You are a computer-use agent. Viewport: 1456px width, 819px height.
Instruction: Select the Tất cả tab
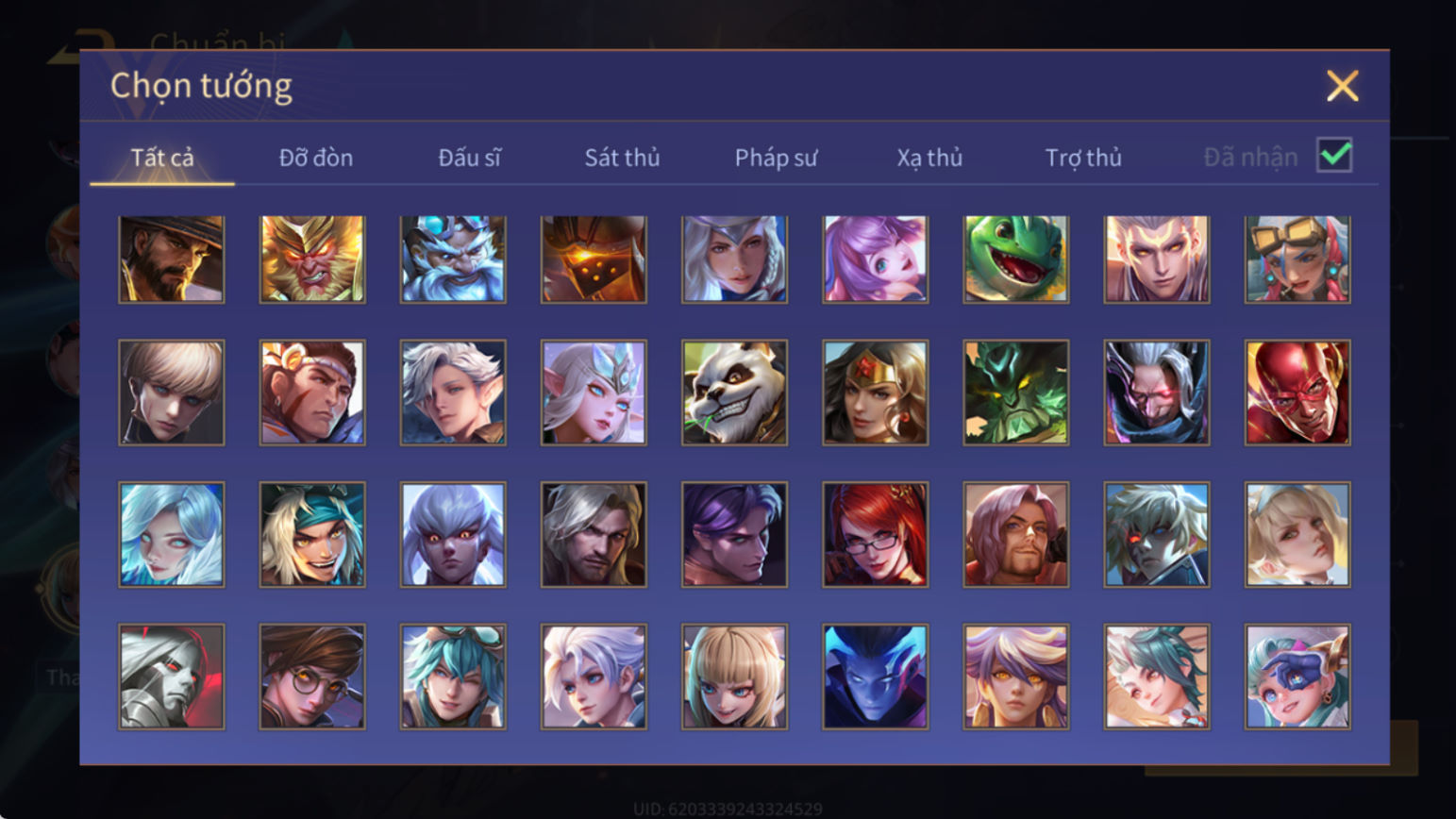click(x=162, y=158)
